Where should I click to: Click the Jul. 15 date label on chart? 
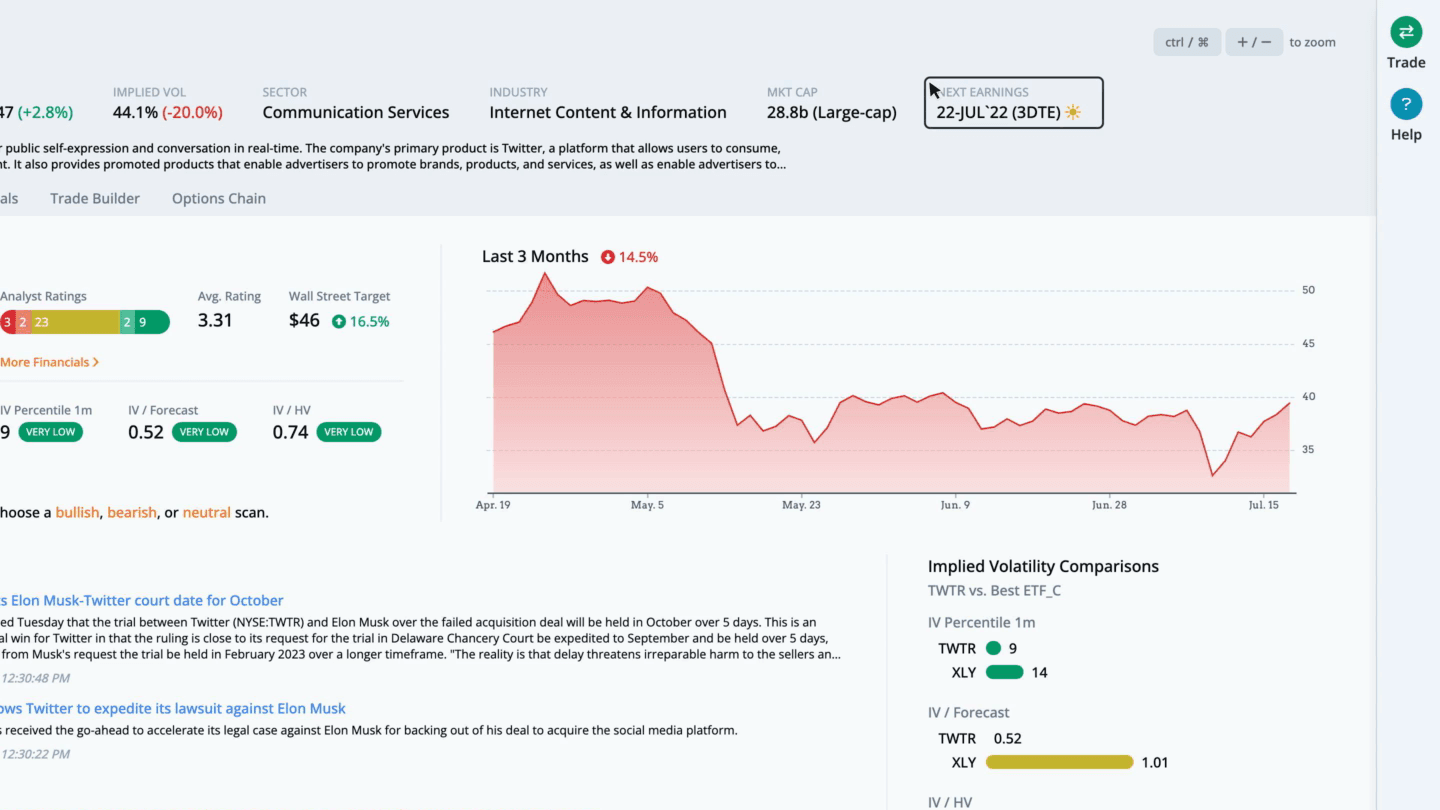click(x=1263, y=505)
